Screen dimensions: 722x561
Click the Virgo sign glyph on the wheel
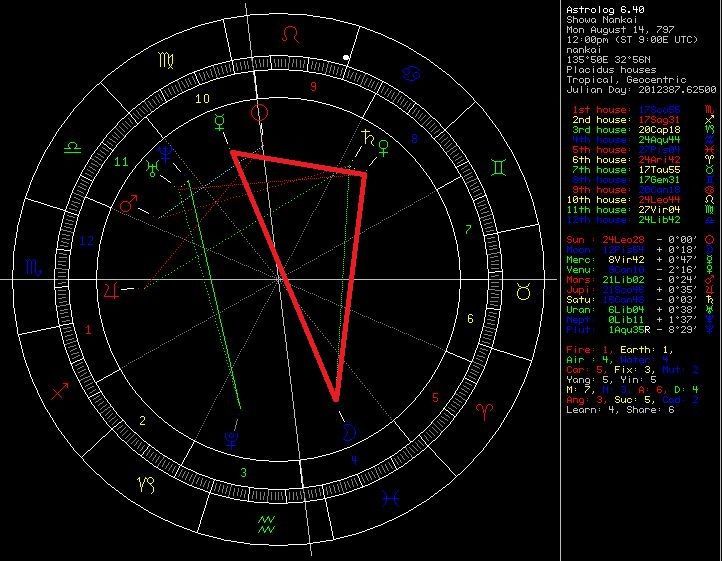click(166, 60)
